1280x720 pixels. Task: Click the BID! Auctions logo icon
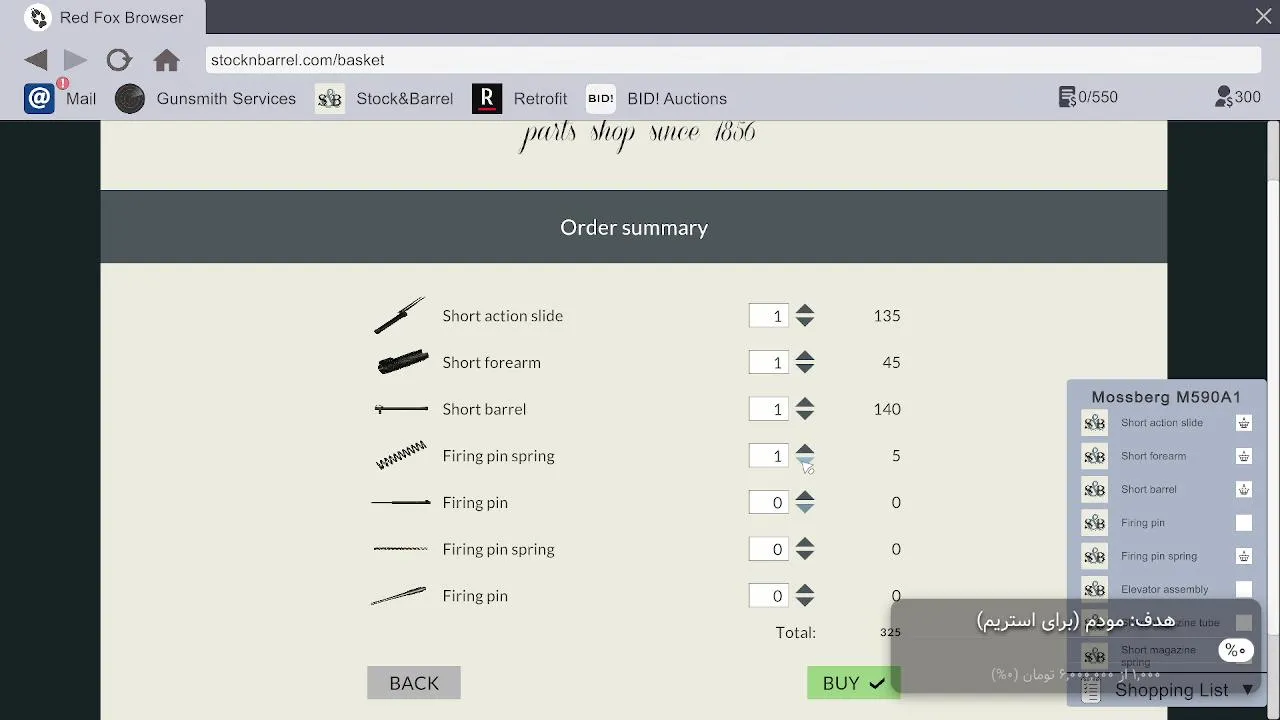click(x=601, y=98)
